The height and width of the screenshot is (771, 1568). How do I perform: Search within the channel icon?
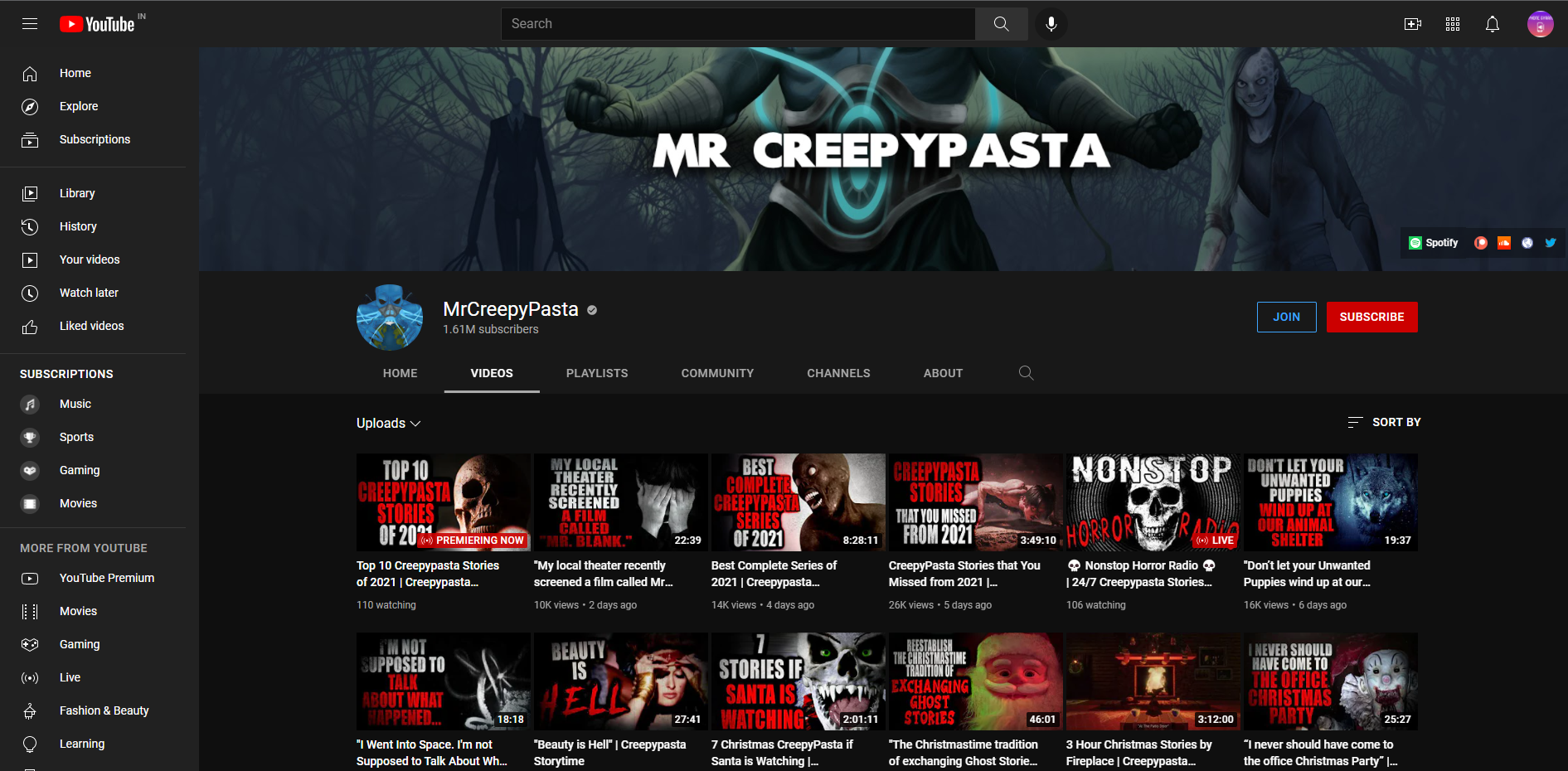tap(1027, 373)
